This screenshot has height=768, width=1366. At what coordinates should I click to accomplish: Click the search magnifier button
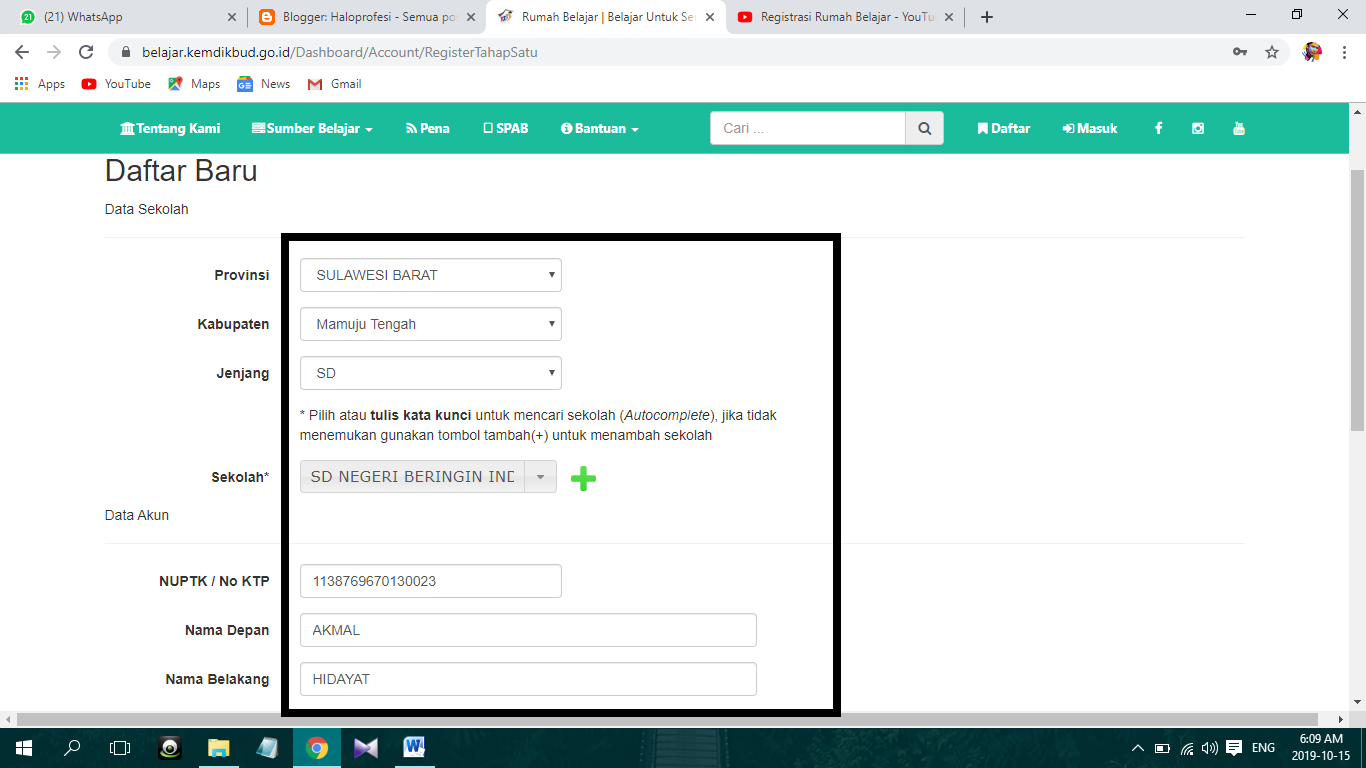click(x=923, y=128)
